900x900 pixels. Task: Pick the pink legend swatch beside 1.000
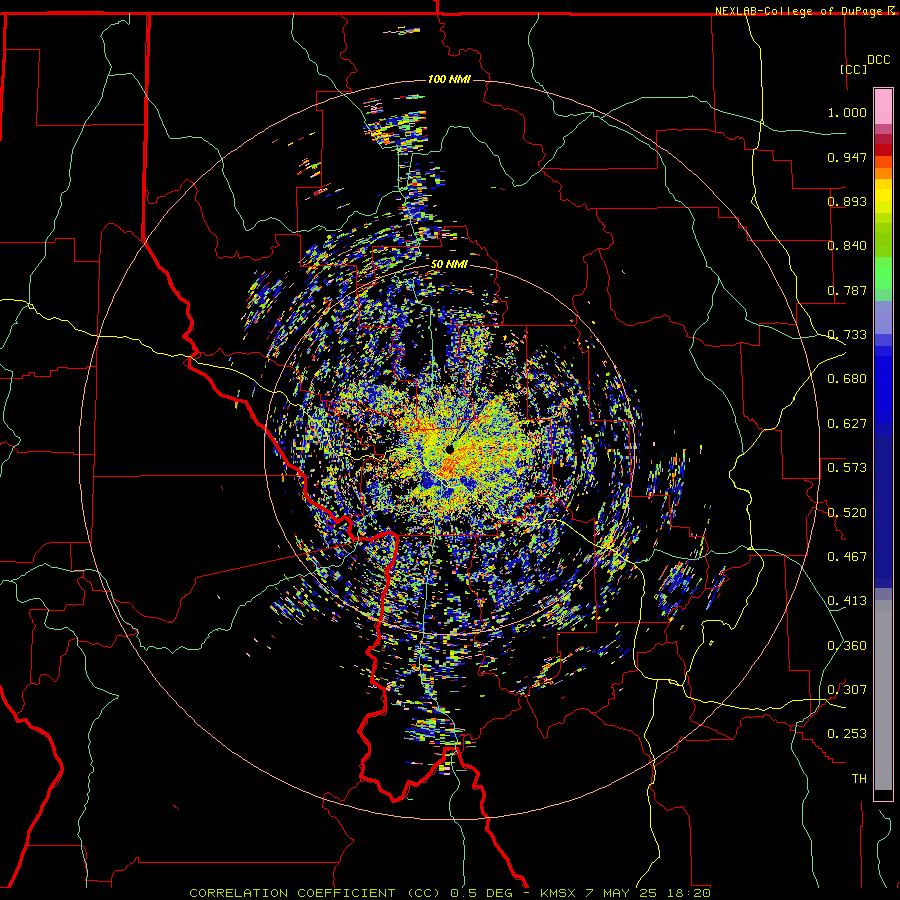click(883, 107)
